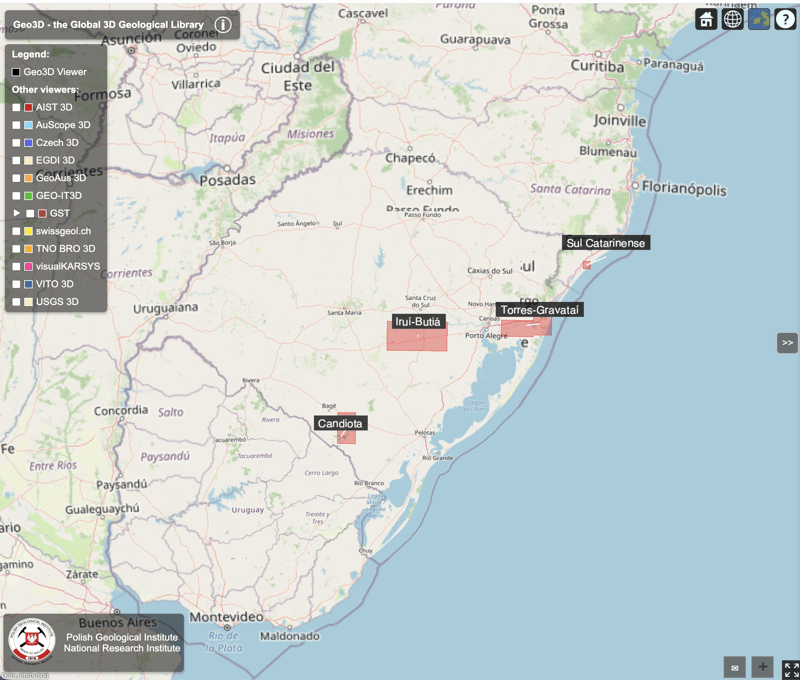The height and width of the screenshot is (680, 800).
Task: Click the Sul Catarinense map label
Action: (x=606, y=243)
